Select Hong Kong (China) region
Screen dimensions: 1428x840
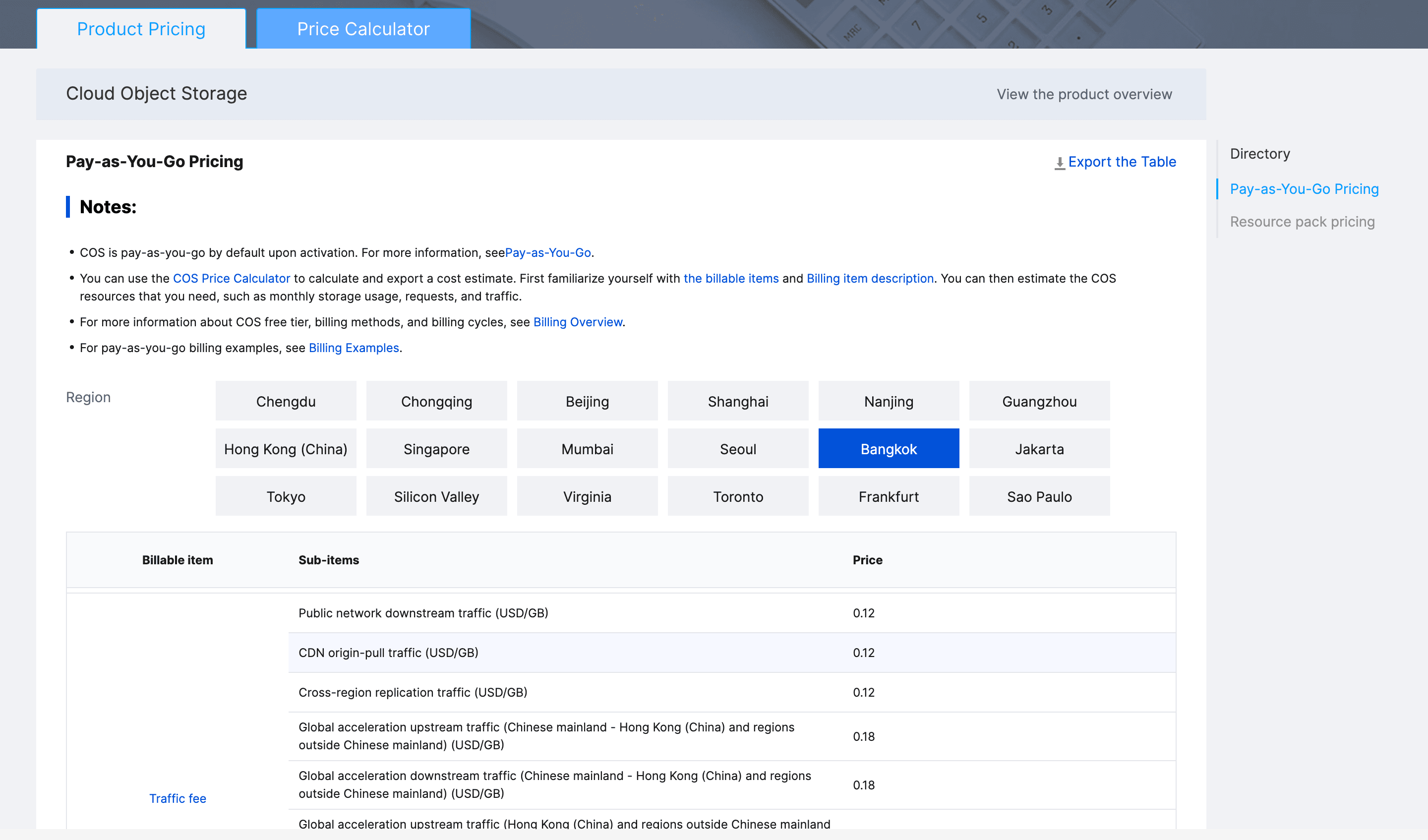click(286, 449)
